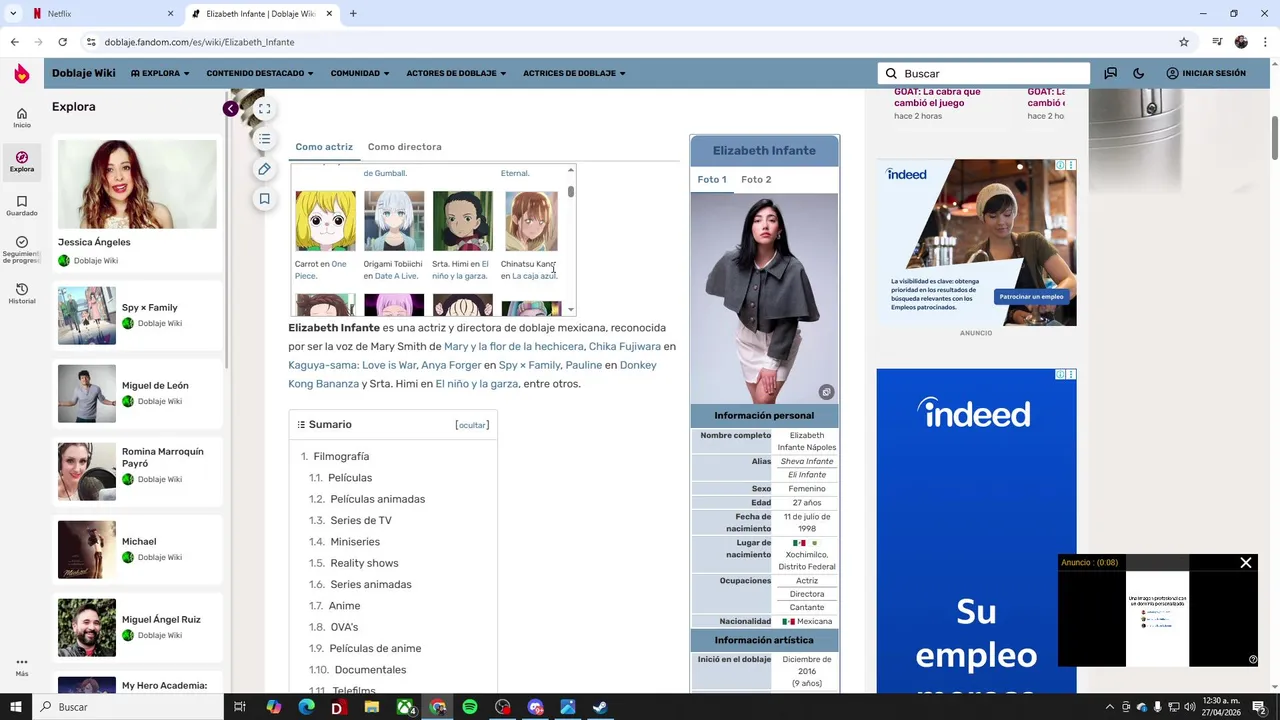Expand the EXPLORA dropdown menu
The image size is (1280, 720).
[160, 73]
